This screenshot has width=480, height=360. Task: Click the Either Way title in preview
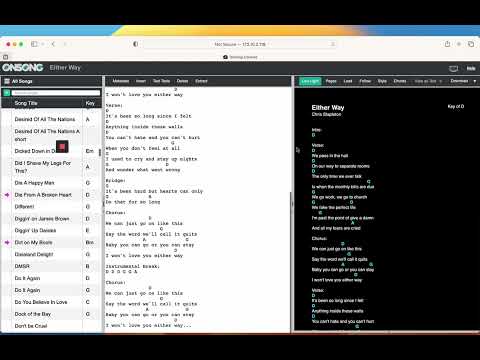(x=328, y=107)
